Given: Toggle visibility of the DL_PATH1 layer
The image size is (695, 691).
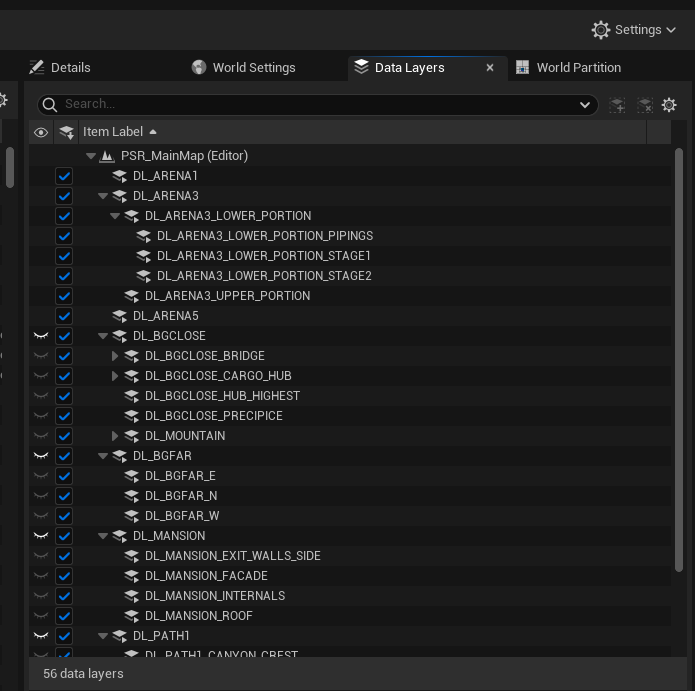Looking at the screenshot, I should point(41,636).
